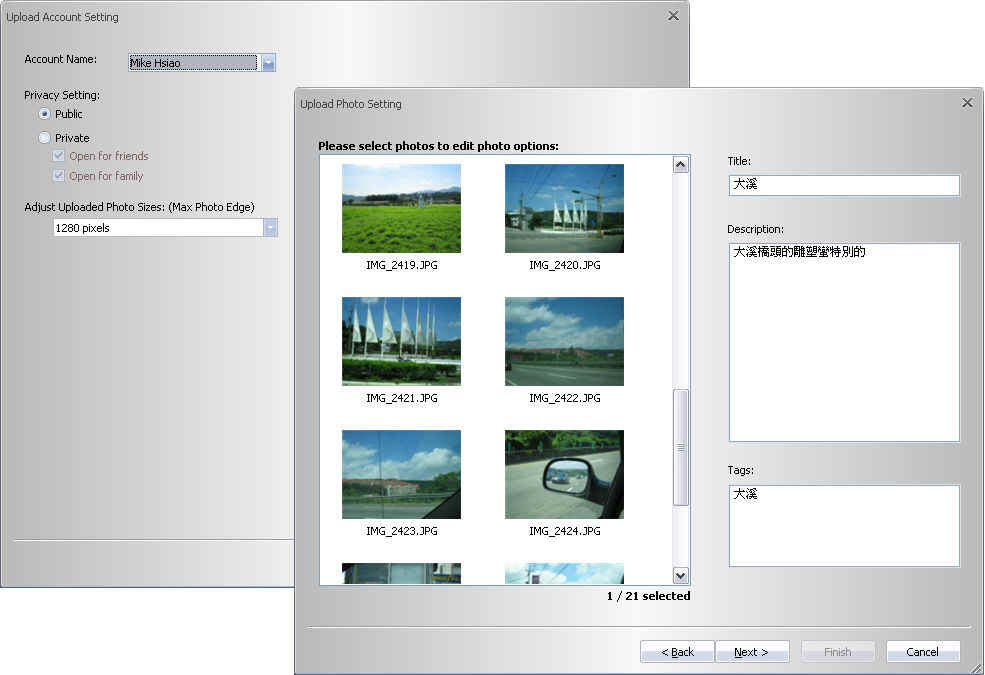Click the Back button
Screen dimensions: 985x675
pyautogui.click(x=677, y=652)
